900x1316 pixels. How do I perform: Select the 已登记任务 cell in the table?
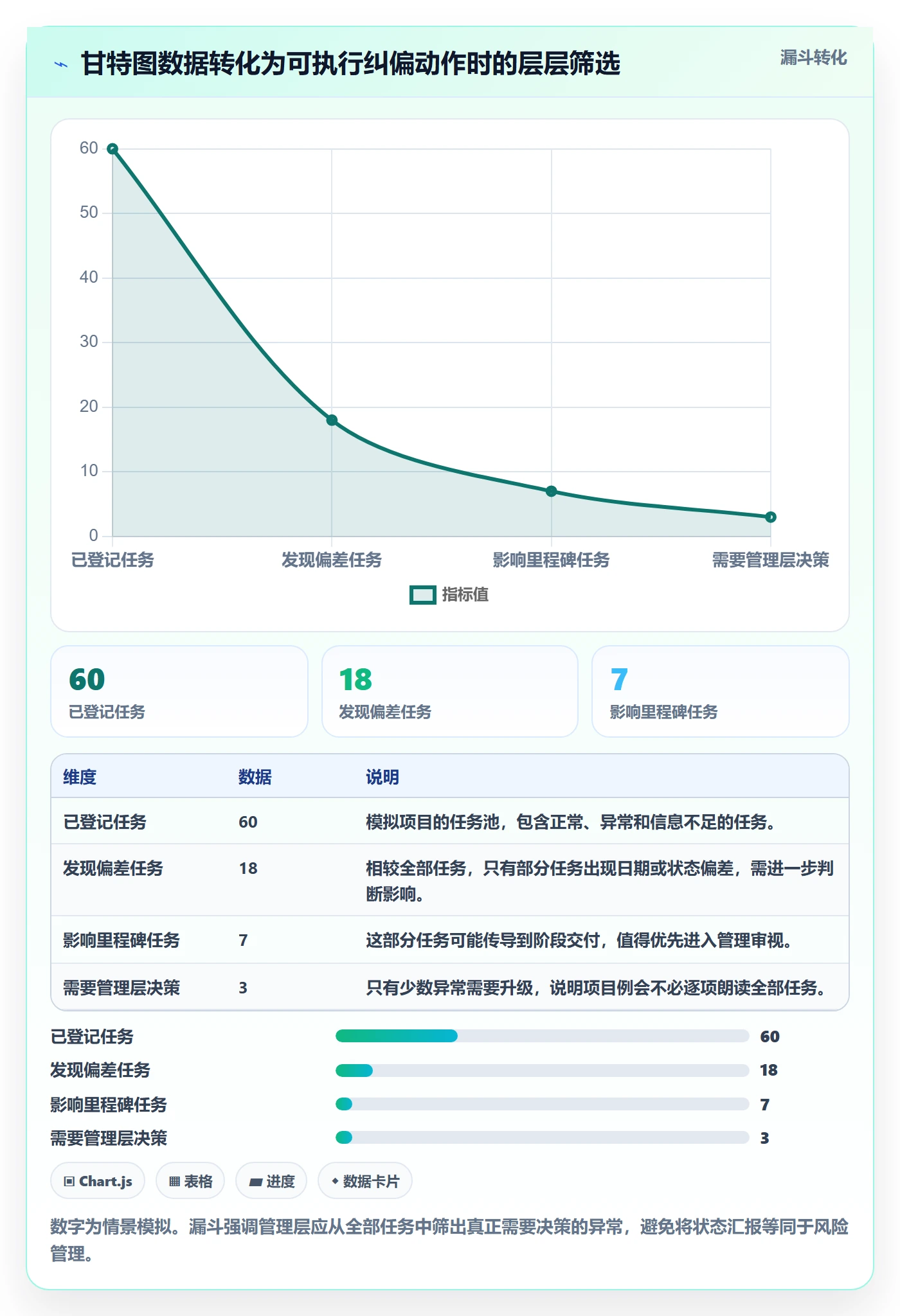coord(105,822)
